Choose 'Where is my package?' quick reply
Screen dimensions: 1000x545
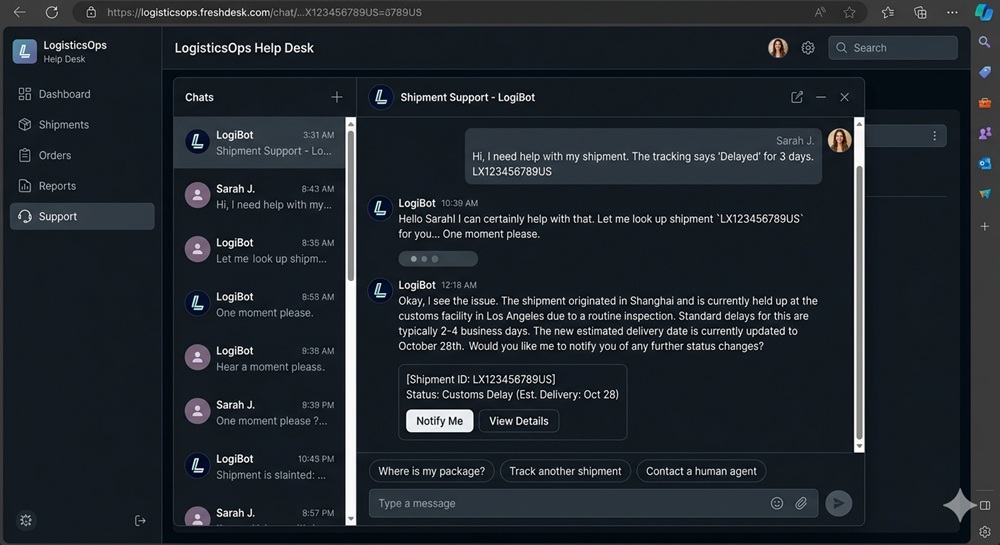431,471
